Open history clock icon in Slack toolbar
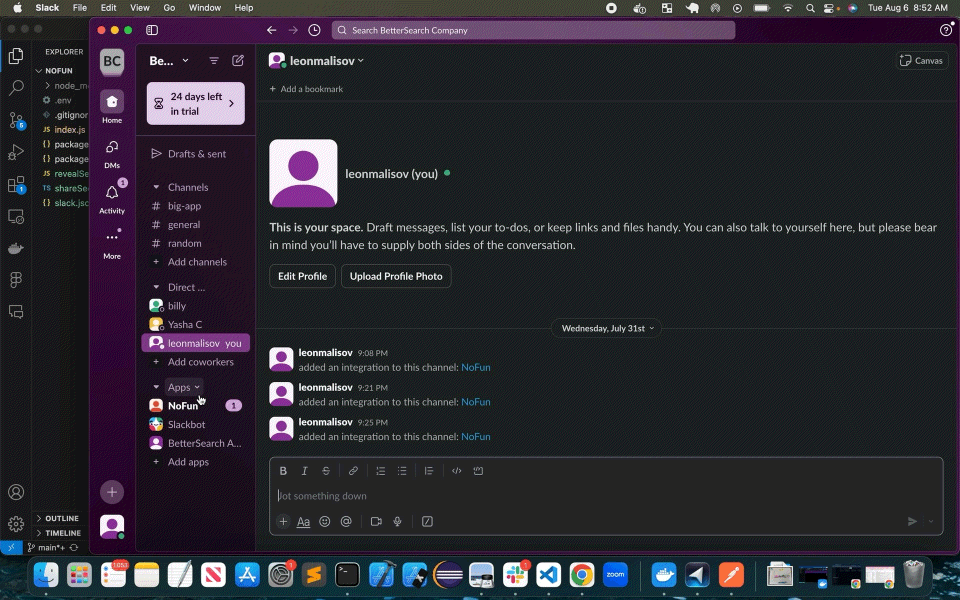Screen dimensions: 960x600 pyautogui.click(x=314, y=30)
